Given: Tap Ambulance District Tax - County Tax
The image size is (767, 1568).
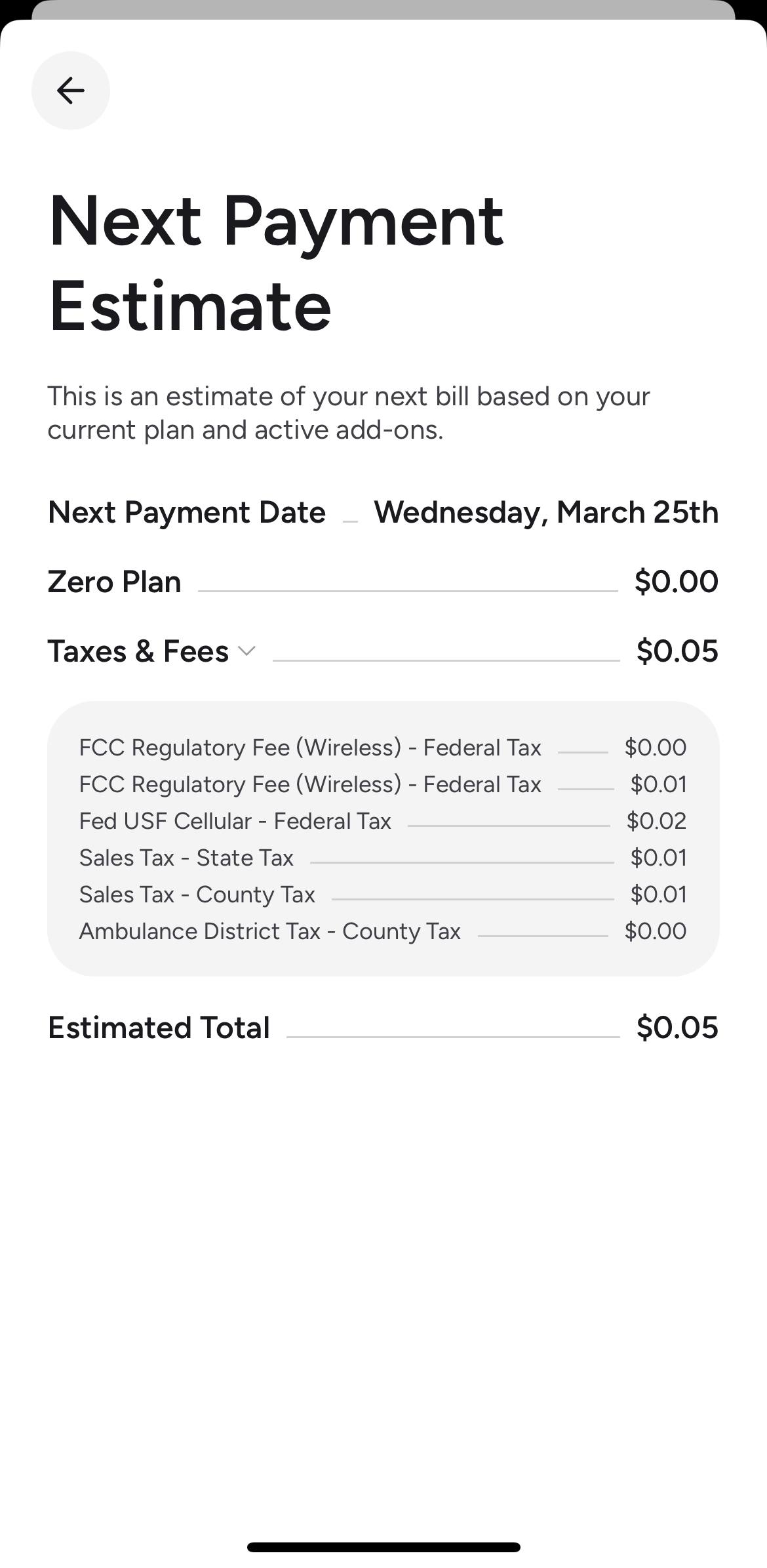Looking at the screenshot, I should coord(269,931).
